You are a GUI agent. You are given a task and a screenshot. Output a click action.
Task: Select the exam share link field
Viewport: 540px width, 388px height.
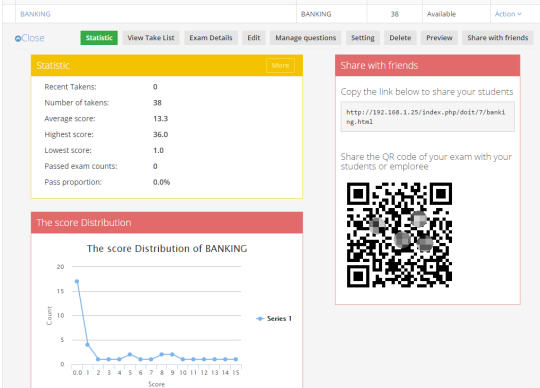click(x=427, y=117)
